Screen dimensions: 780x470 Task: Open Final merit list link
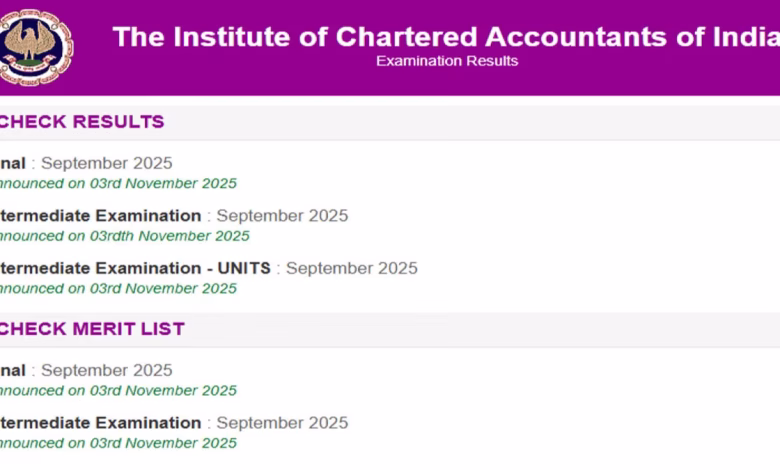pos(13,370)
